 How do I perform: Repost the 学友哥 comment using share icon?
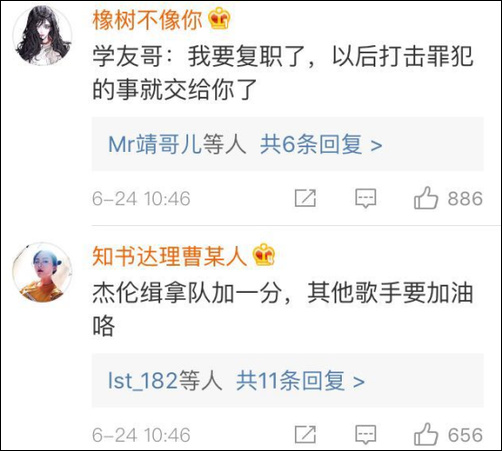(305, 198)
